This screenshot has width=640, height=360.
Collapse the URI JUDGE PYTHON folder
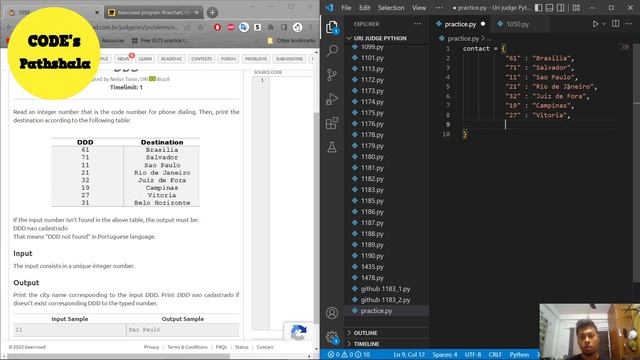pos(380,38)
